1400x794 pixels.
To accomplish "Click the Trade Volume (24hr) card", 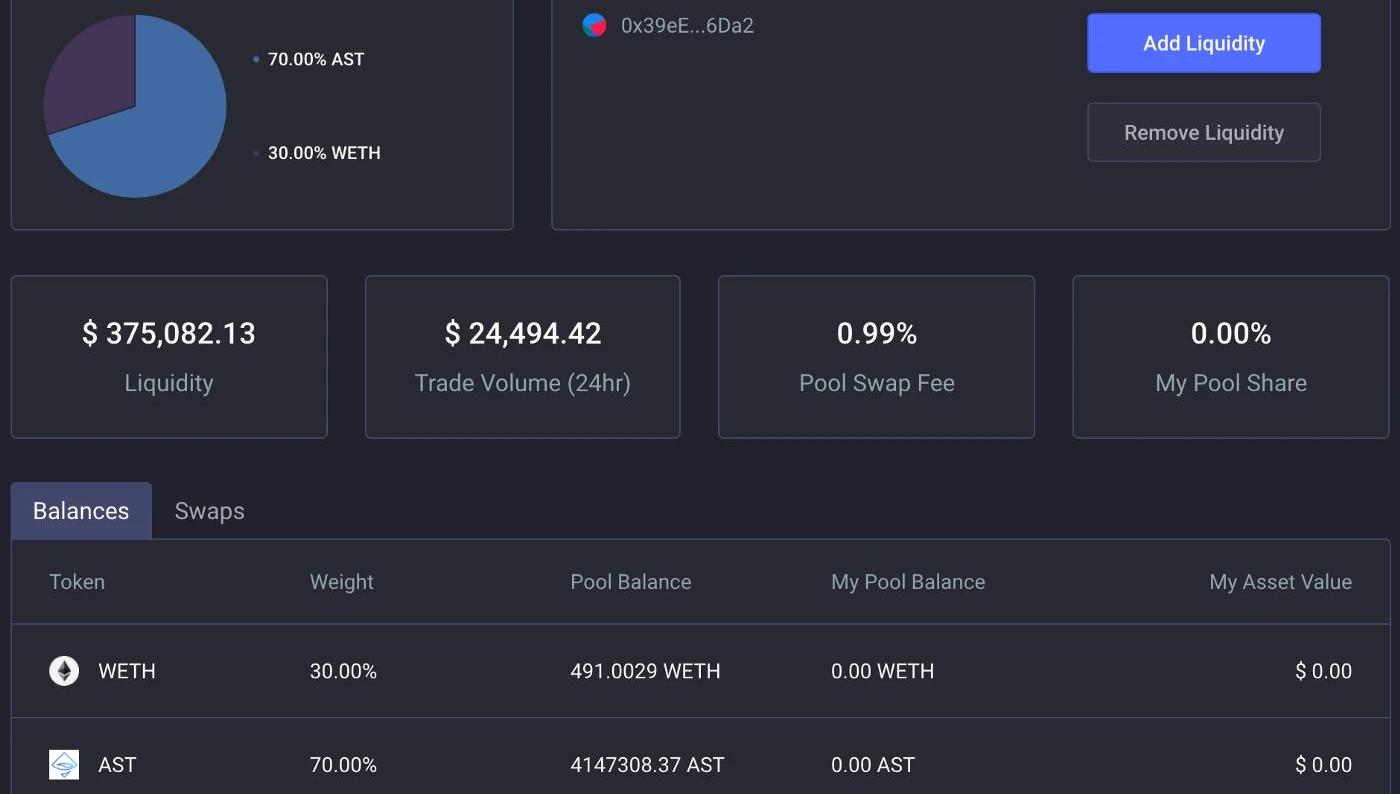I will [522, 357].
